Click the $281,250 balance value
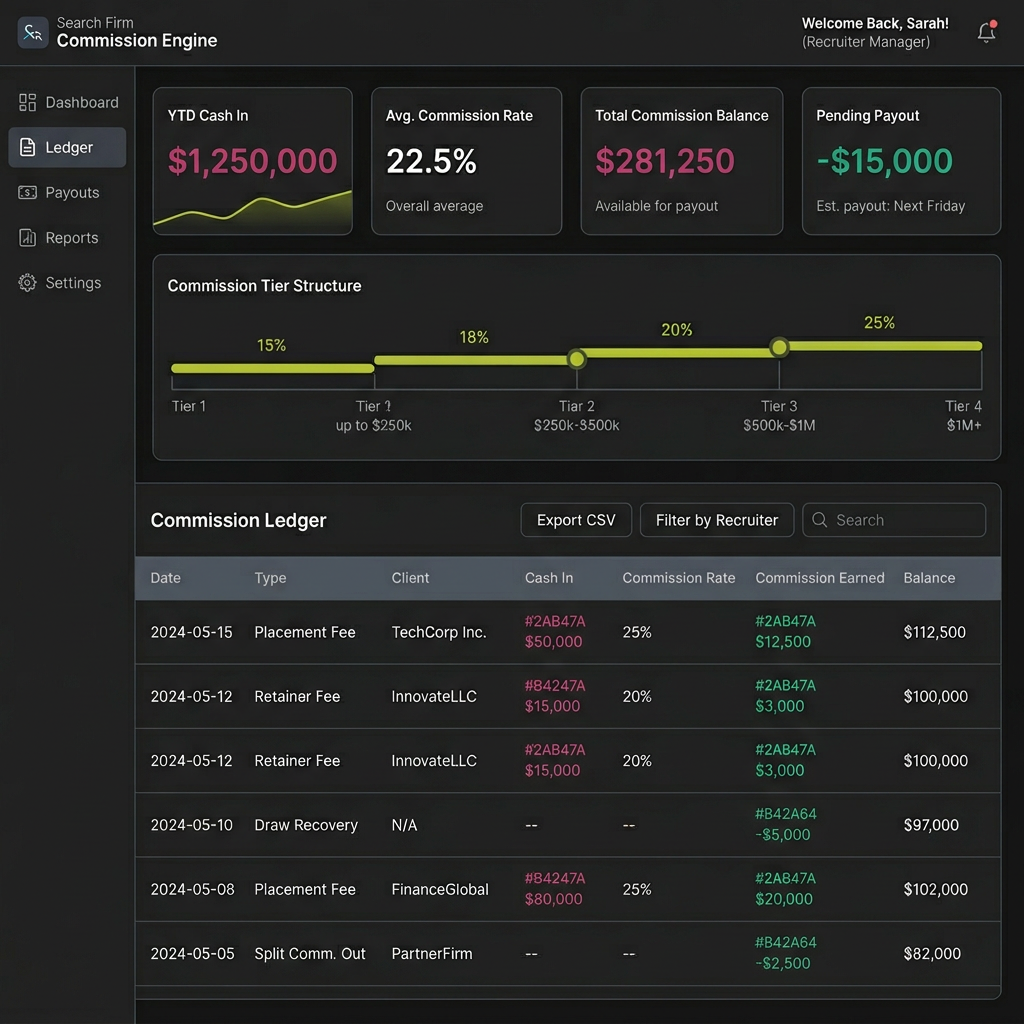Screen dimensions: 1024x1024 (x=665, y=161)
